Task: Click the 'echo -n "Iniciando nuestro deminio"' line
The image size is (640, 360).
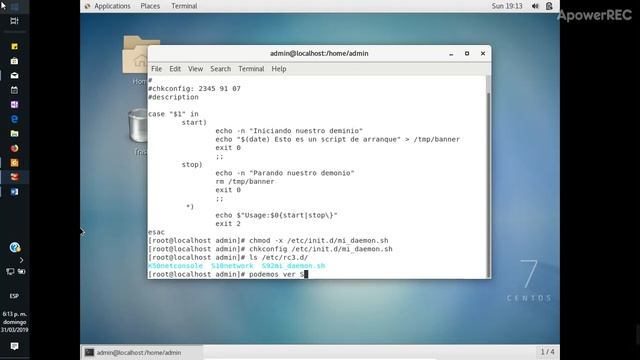Action: coord(289,131)
